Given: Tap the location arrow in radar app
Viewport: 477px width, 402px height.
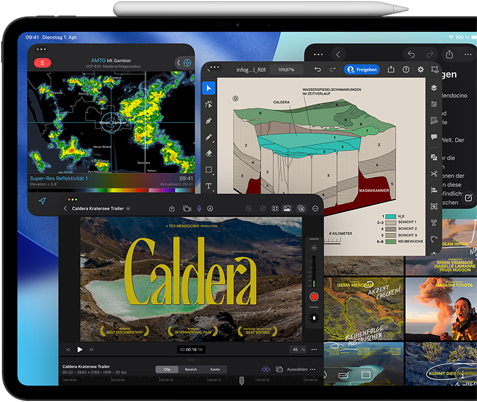Looking at the screenshot, I should pyautogui.click(x=42, y=201).
